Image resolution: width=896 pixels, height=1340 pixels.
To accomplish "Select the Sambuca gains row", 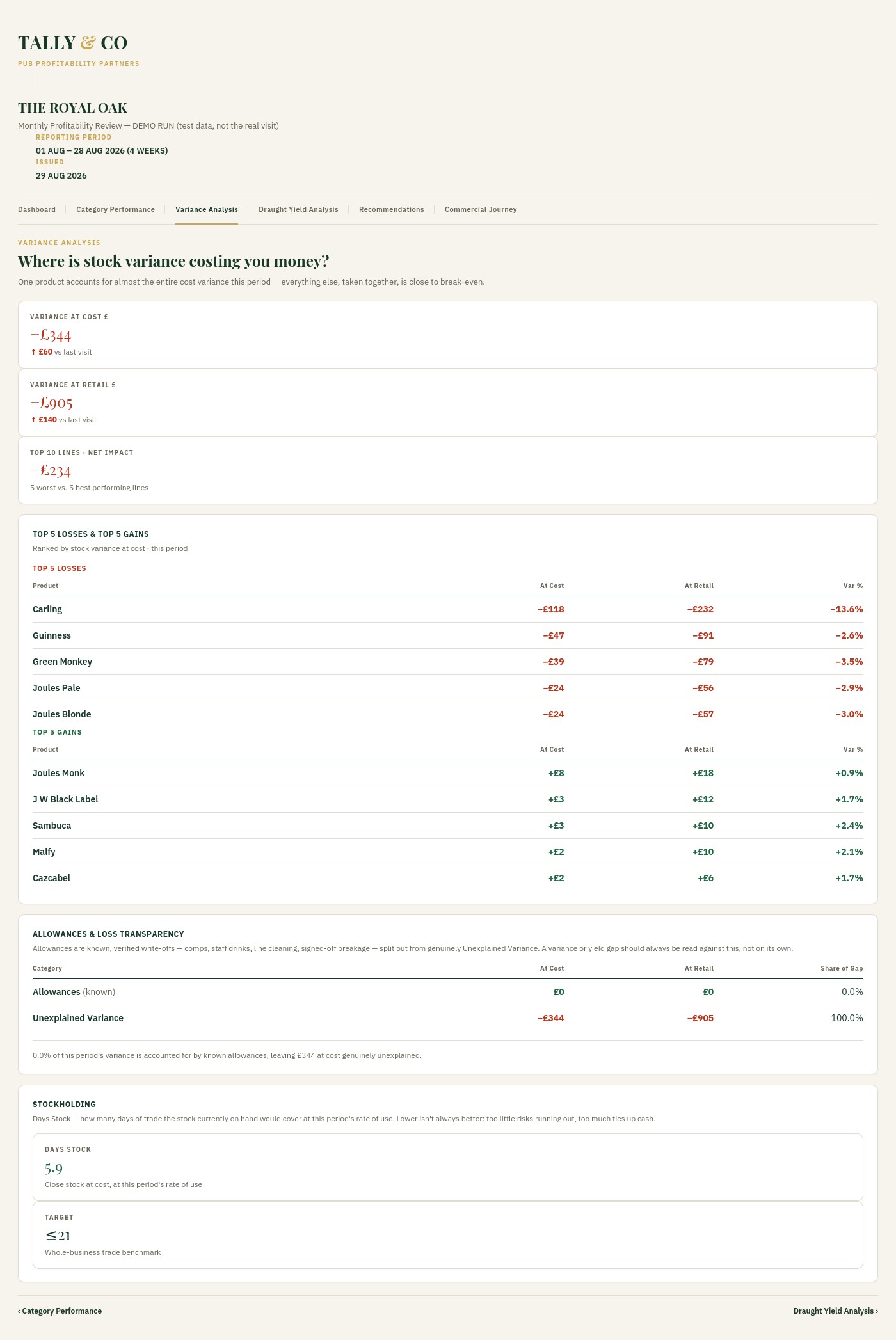I will pos(448,826).
